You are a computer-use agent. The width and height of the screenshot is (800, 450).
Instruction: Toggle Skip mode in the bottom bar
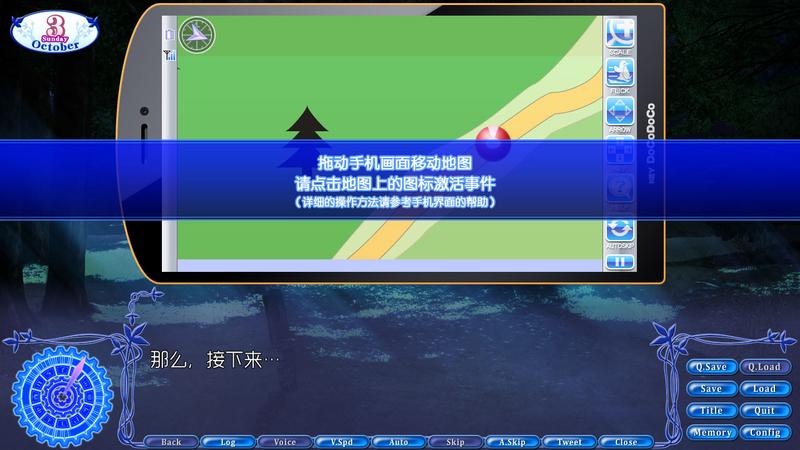(455, 441)
